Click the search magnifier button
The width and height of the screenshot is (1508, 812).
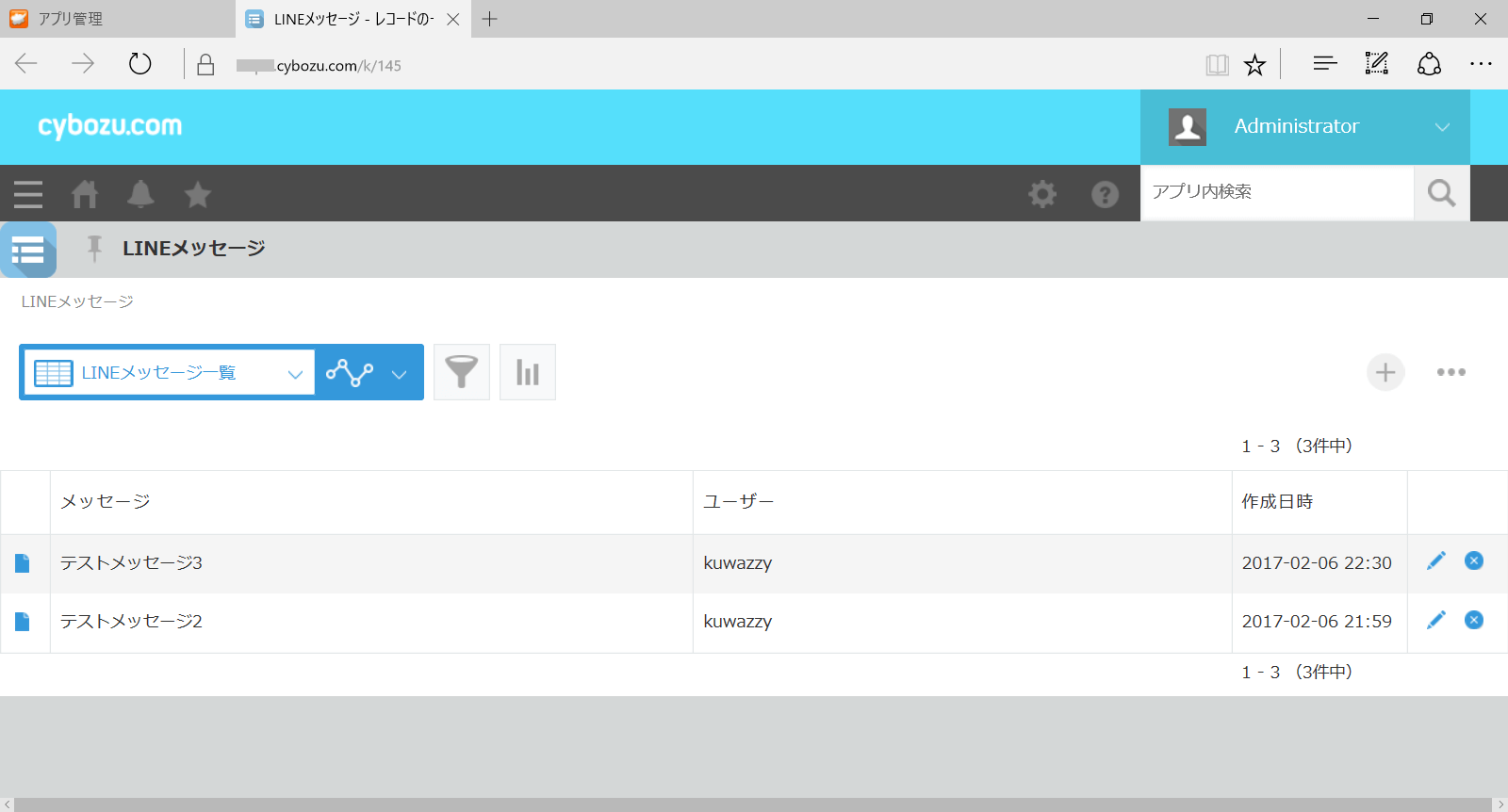tap(1442, 193)
